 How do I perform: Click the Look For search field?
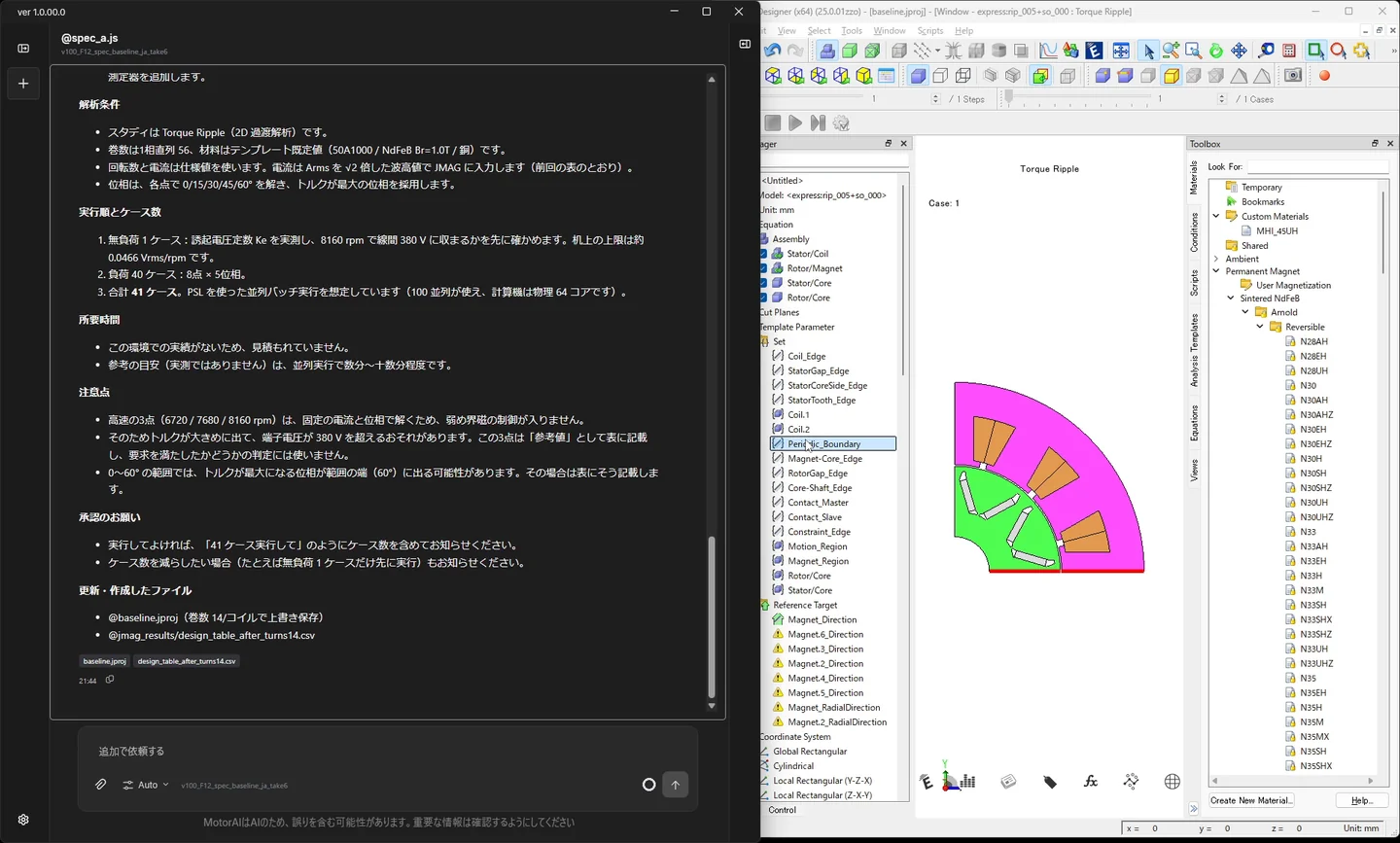point(1317,167)
